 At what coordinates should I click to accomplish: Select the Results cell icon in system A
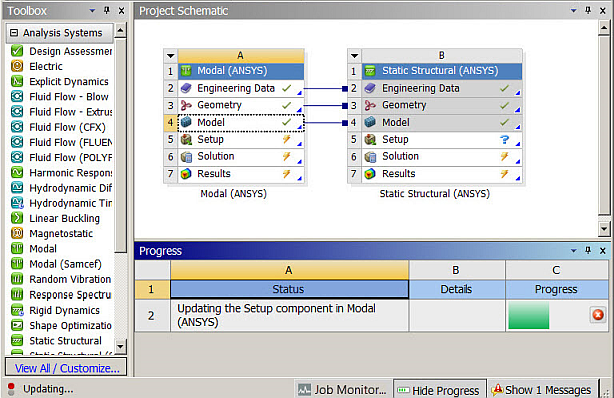[x=186, y=174]
